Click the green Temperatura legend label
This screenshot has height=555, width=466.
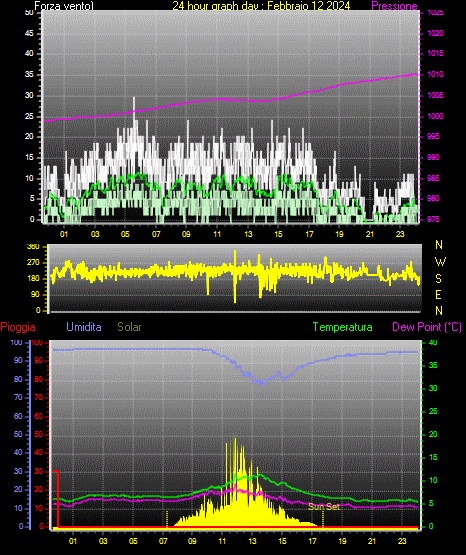tap(343, 327)
